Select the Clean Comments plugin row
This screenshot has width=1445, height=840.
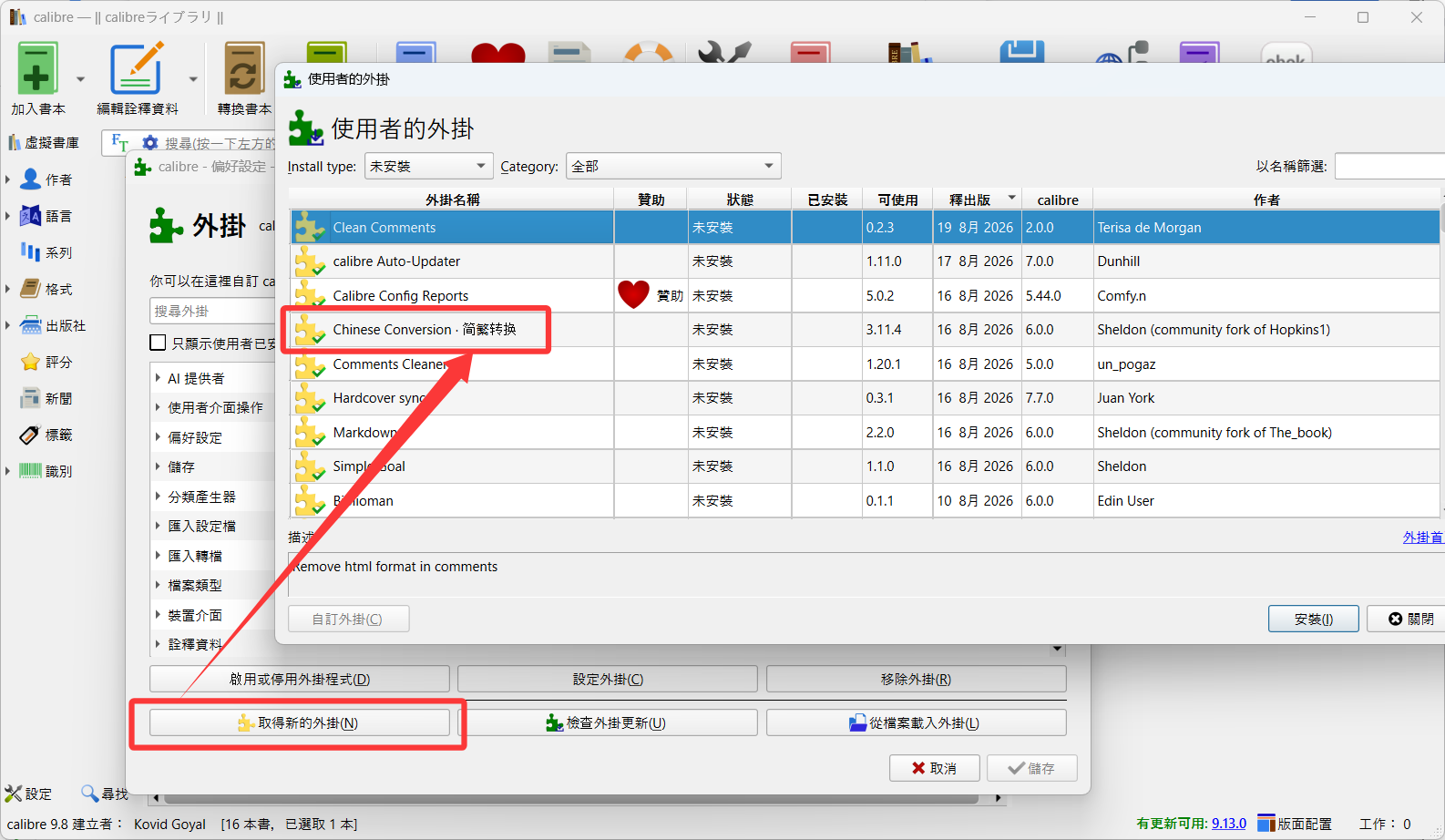[x=865, y=227]
